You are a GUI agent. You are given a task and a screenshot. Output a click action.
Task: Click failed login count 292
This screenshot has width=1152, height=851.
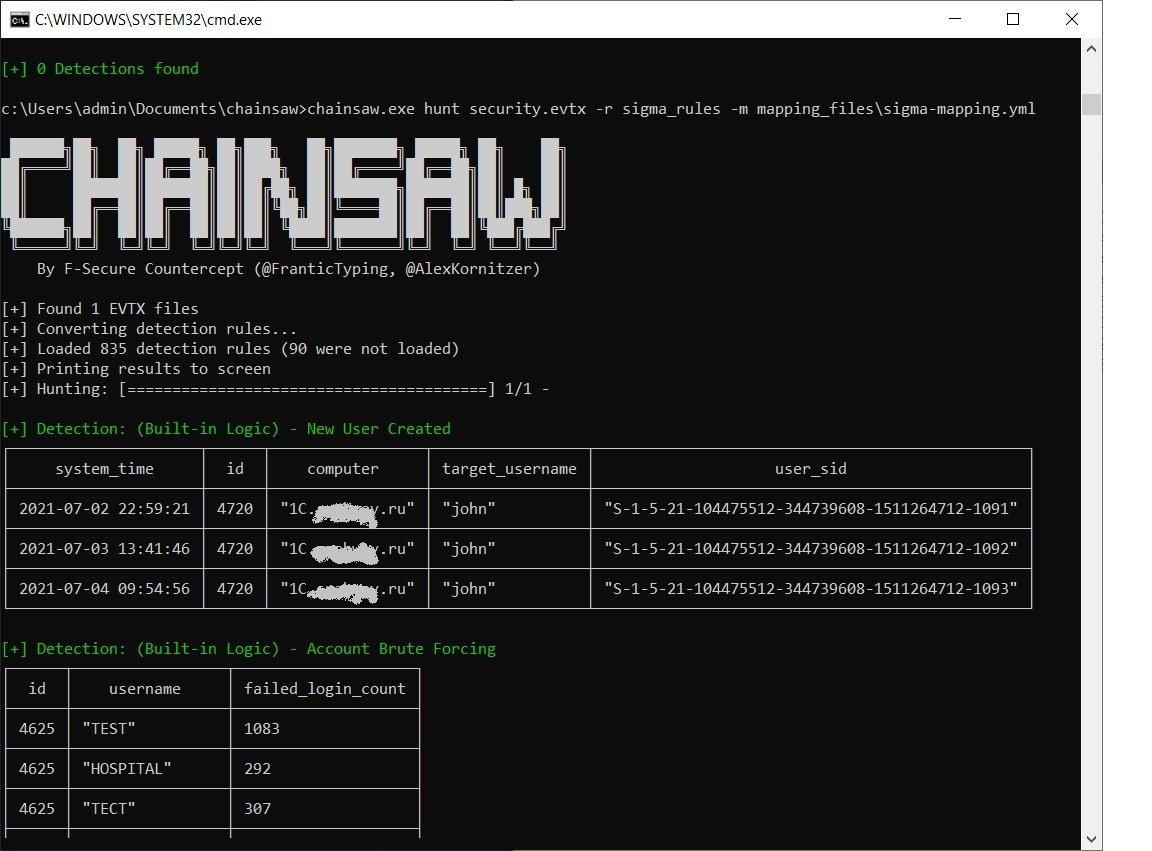pyautogui.click(x=257, y=769)
